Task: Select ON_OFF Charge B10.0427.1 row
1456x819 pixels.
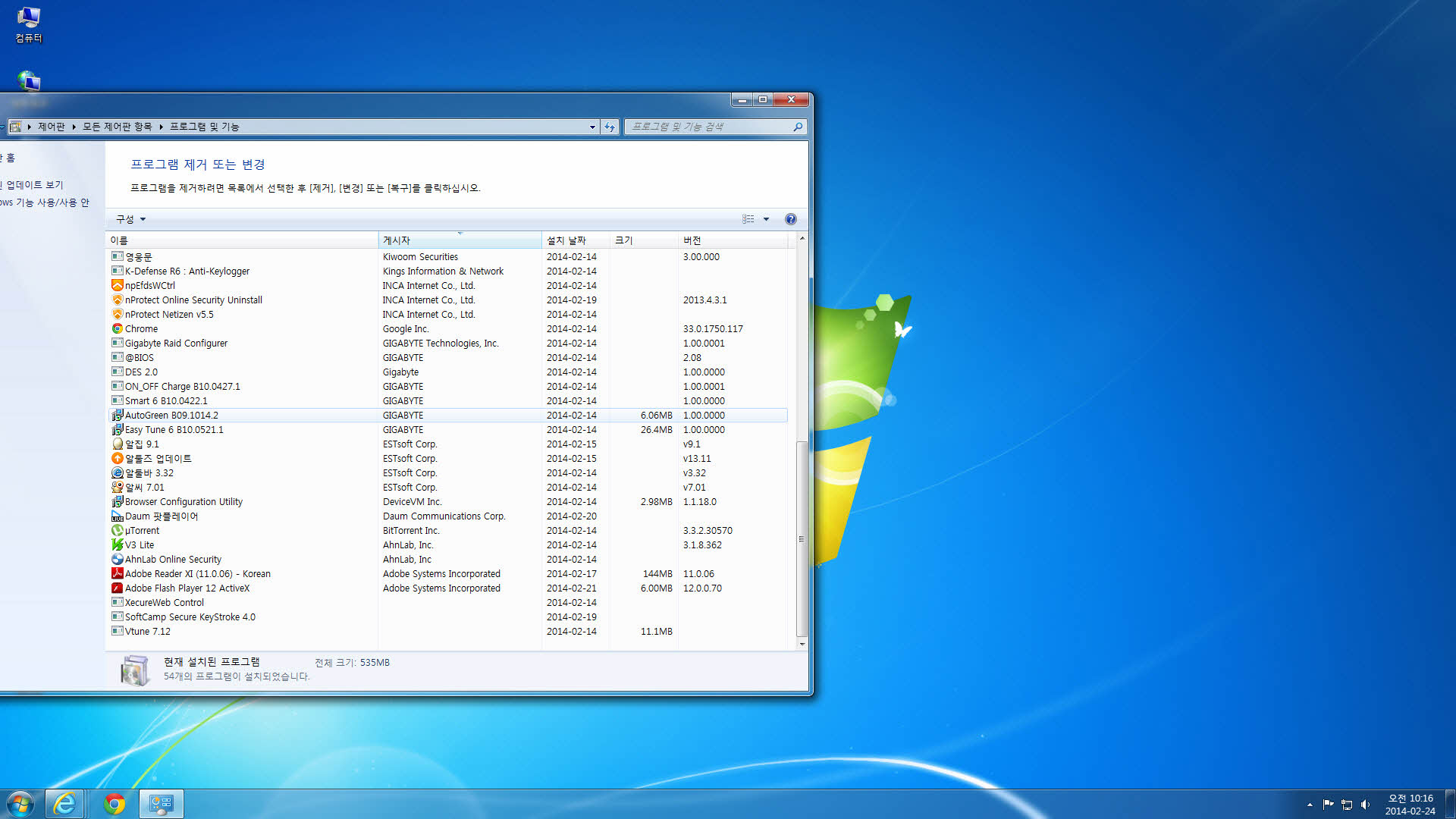Action: (448, 386)
